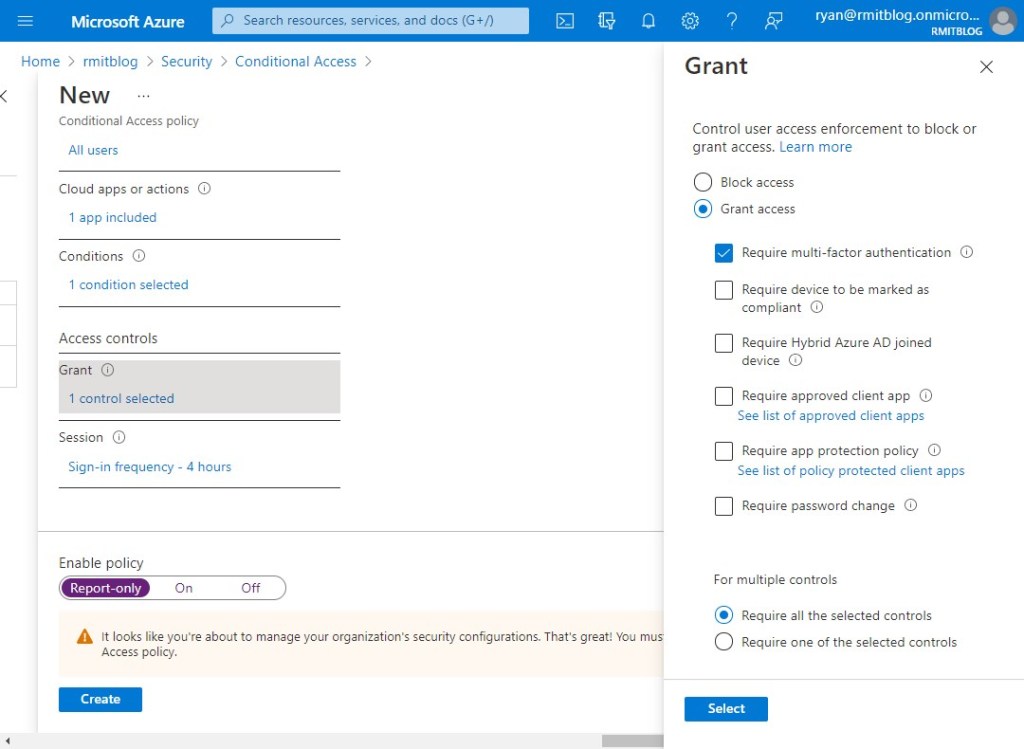Show info for Require approved client app
The width and height of the screenshot is (1024, 749).
click(x=926, y=395)
